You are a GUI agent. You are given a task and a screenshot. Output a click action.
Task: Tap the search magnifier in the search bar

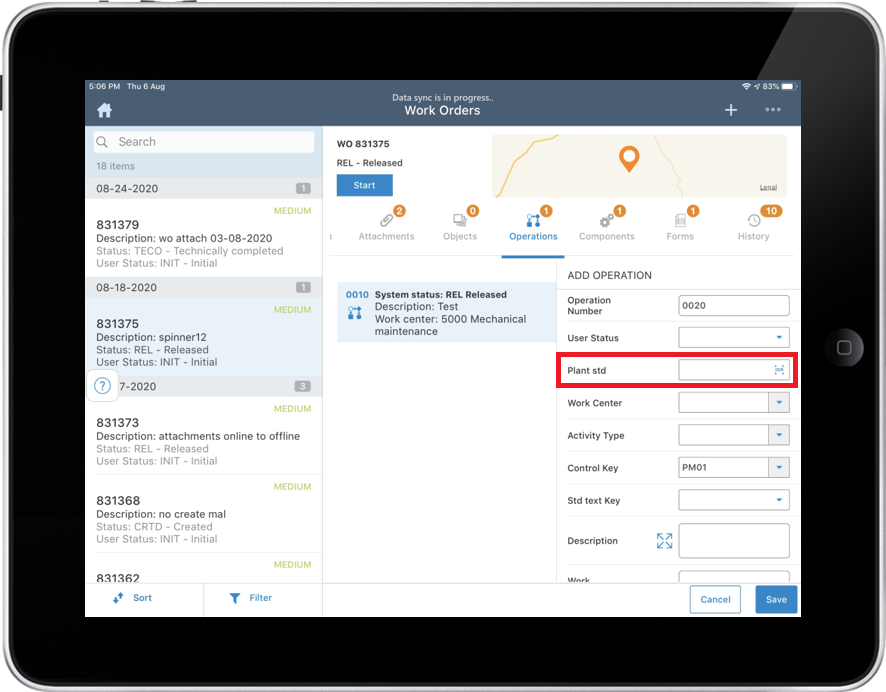[x=101, y=141]
